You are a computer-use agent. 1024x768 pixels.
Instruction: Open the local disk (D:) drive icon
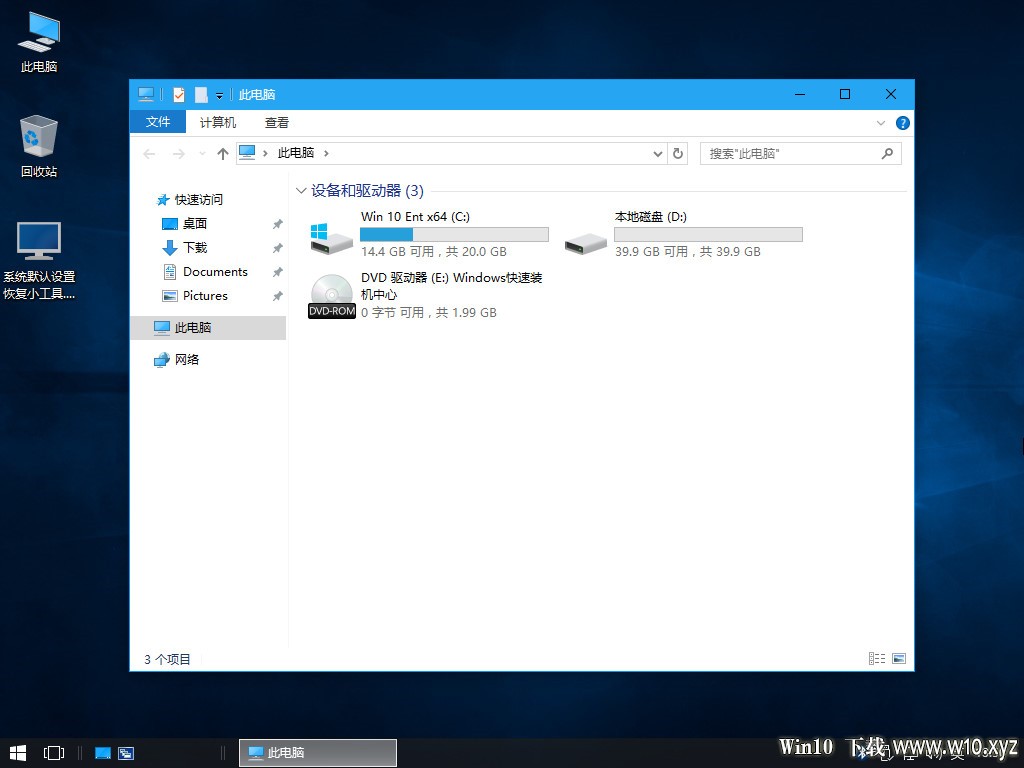click(x=585, y=241)
